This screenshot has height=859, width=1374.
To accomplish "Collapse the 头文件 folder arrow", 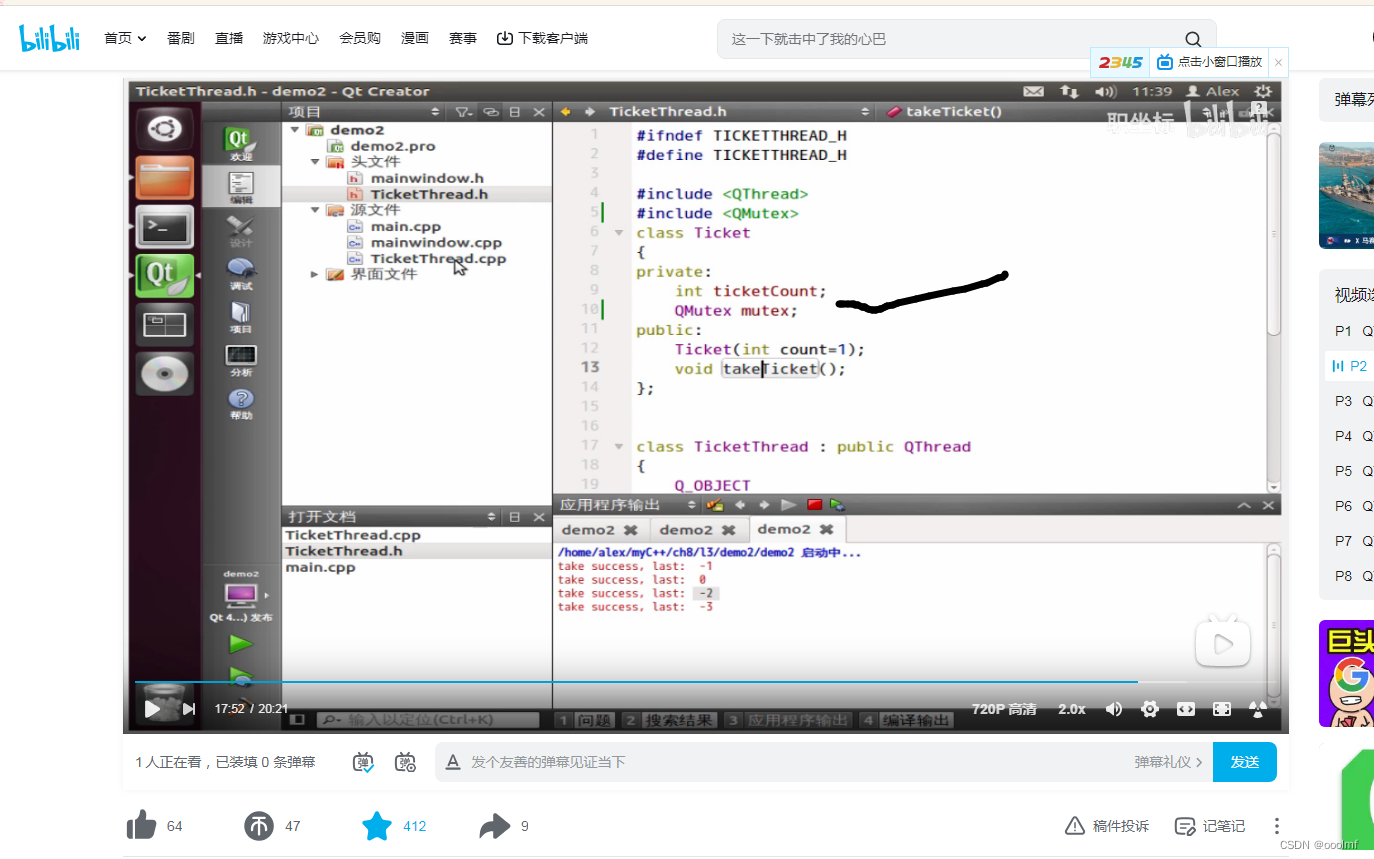I will 314,162.
